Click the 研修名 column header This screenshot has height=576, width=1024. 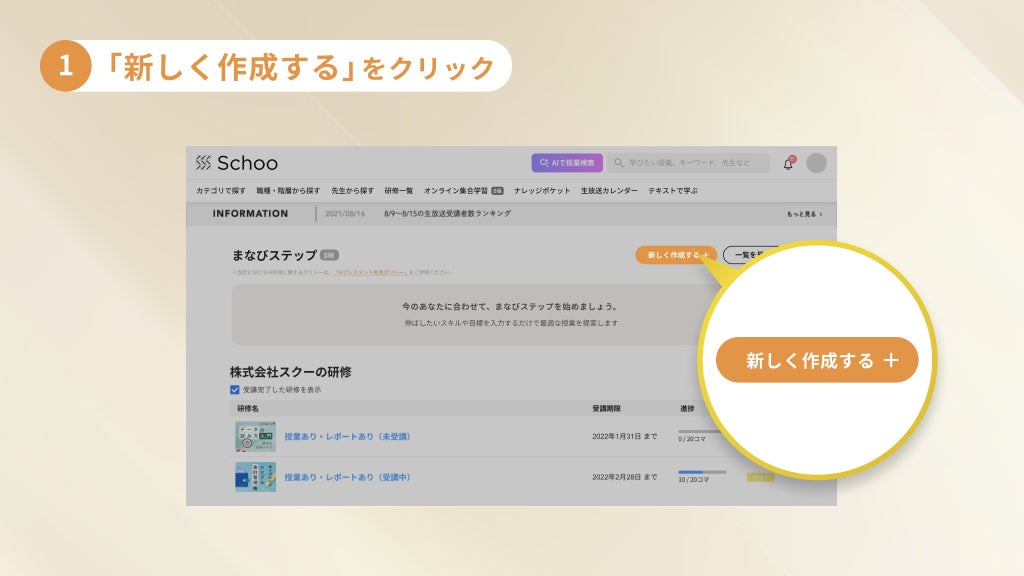(x=248, y=408)
